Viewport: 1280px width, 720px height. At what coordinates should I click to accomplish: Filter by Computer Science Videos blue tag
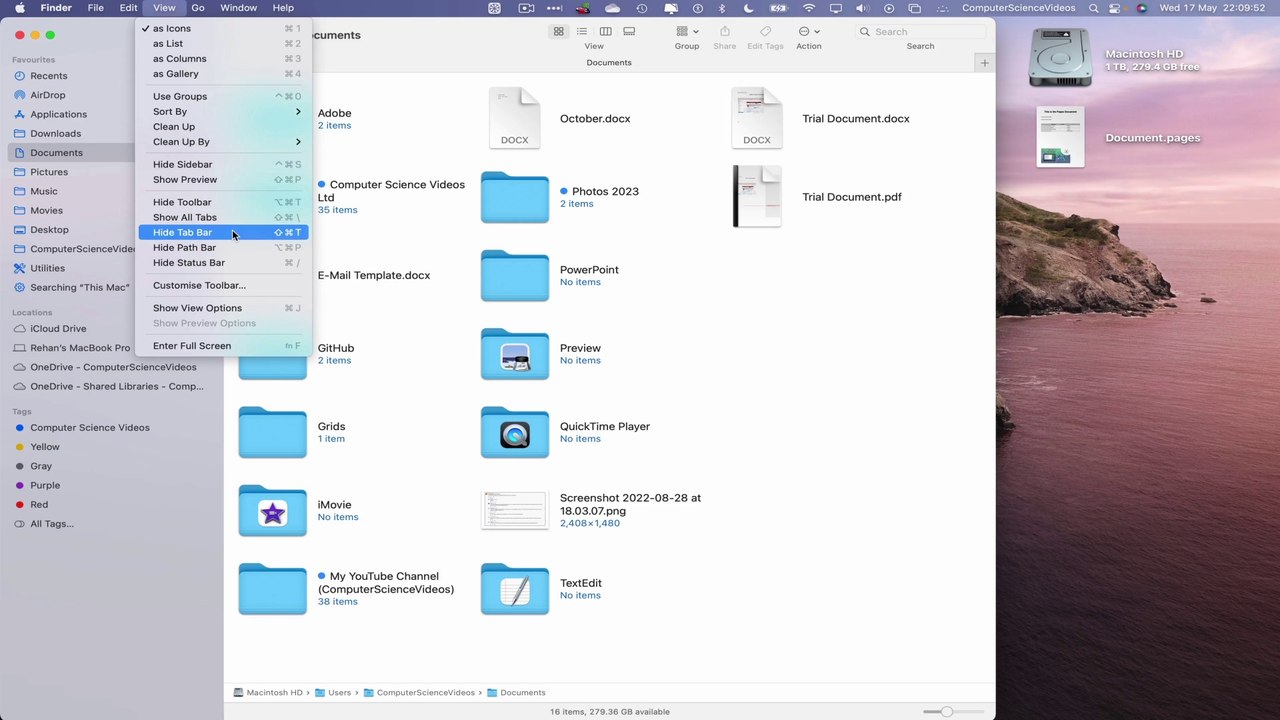(89, 427)
